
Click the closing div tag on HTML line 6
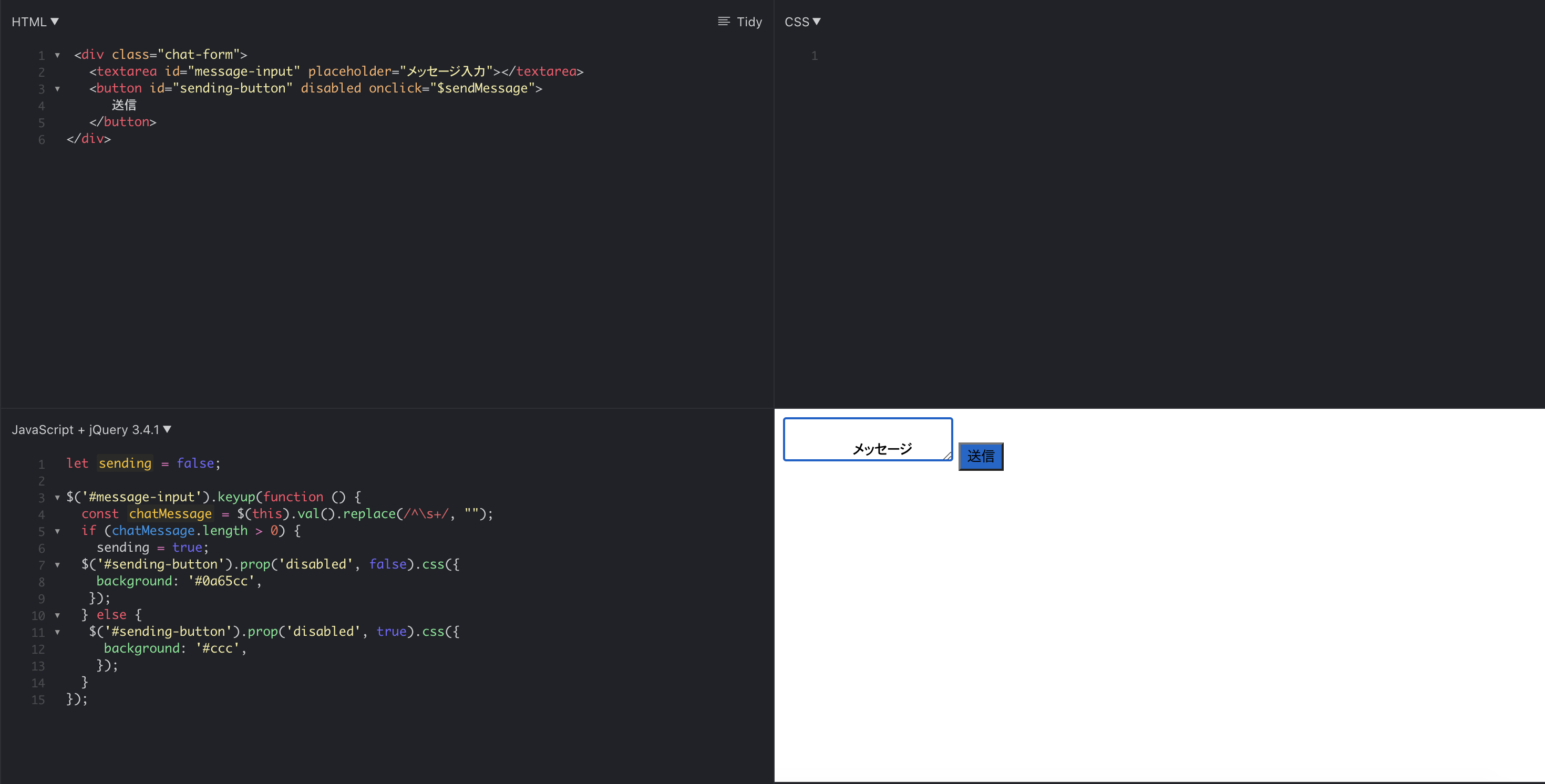click(89, 139)
